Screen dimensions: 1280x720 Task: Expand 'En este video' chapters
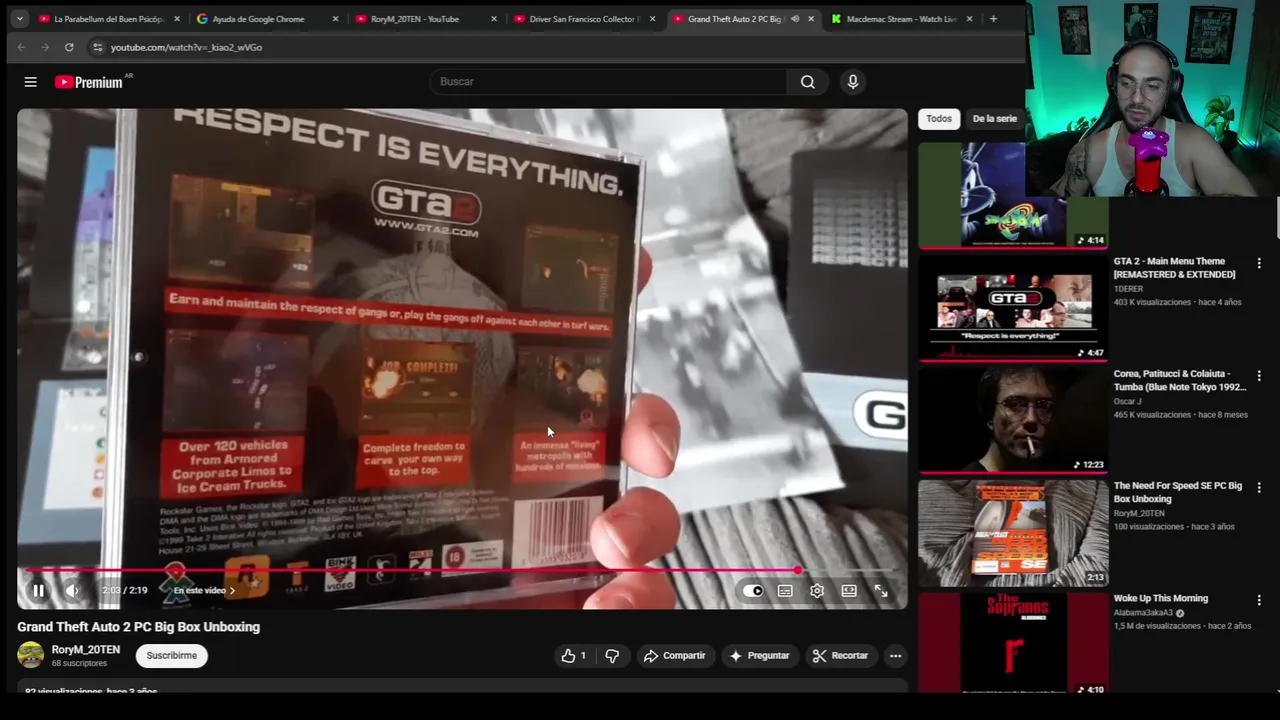click(x=204, y=591)
